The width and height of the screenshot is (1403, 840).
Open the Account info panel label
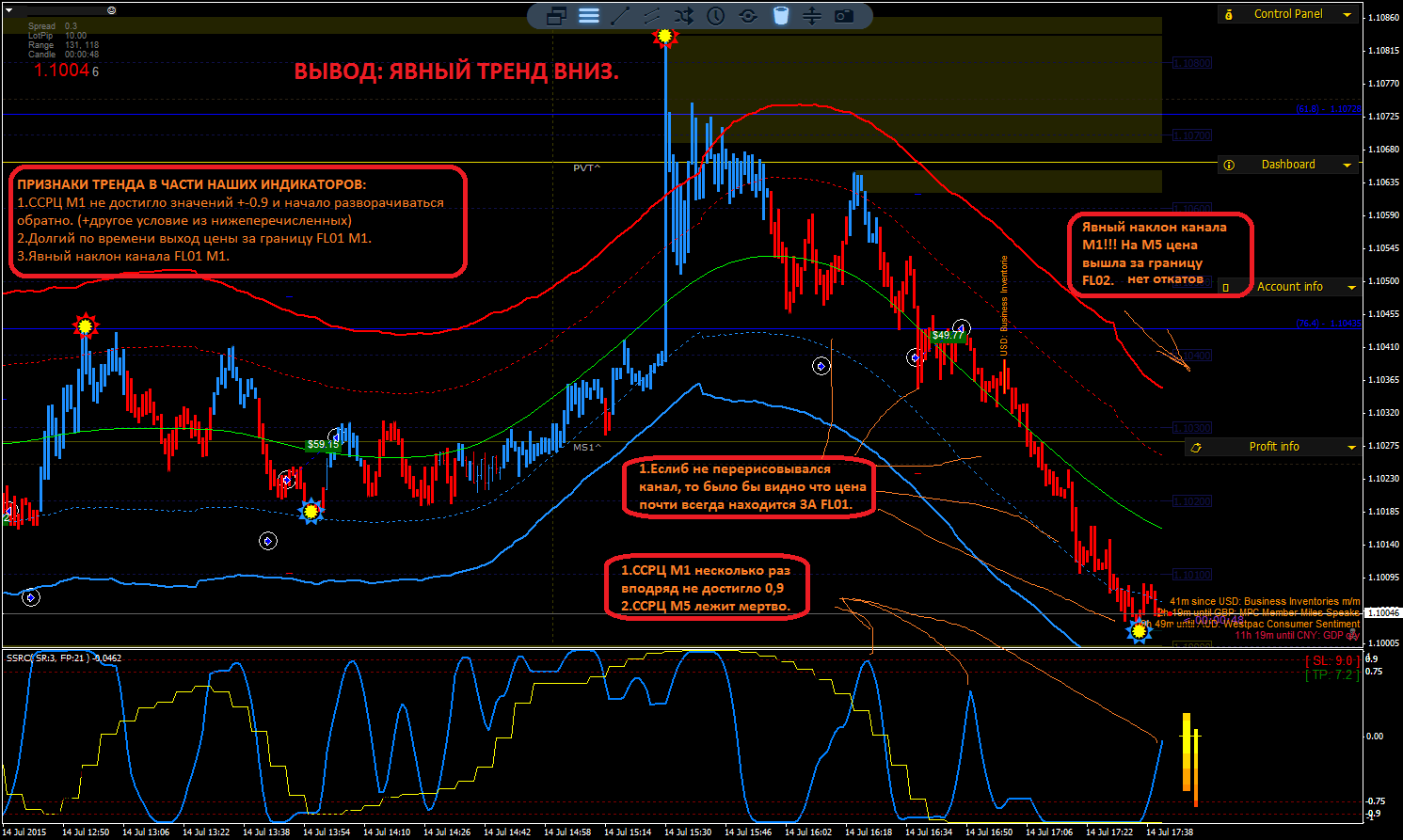coord(1290,287)
